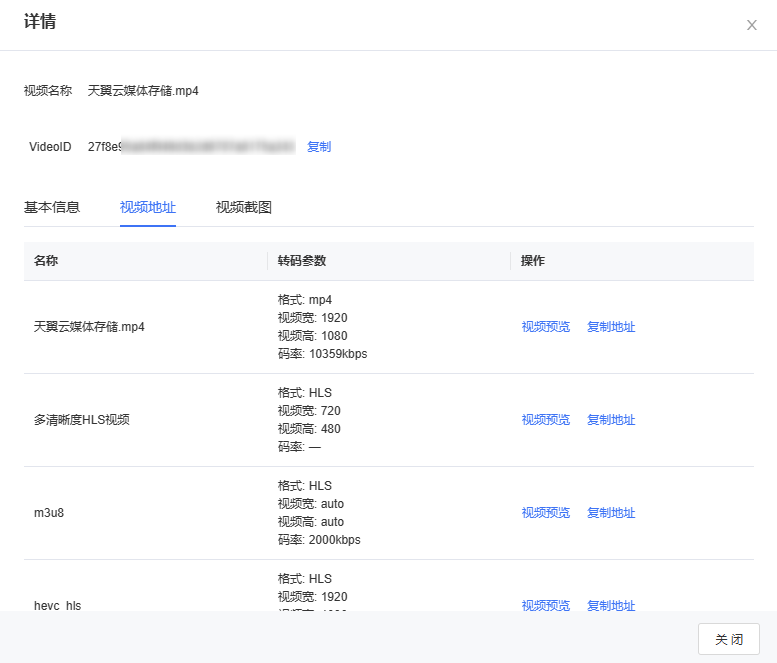Select the m3u8 name cell in the table

point(49,513)
